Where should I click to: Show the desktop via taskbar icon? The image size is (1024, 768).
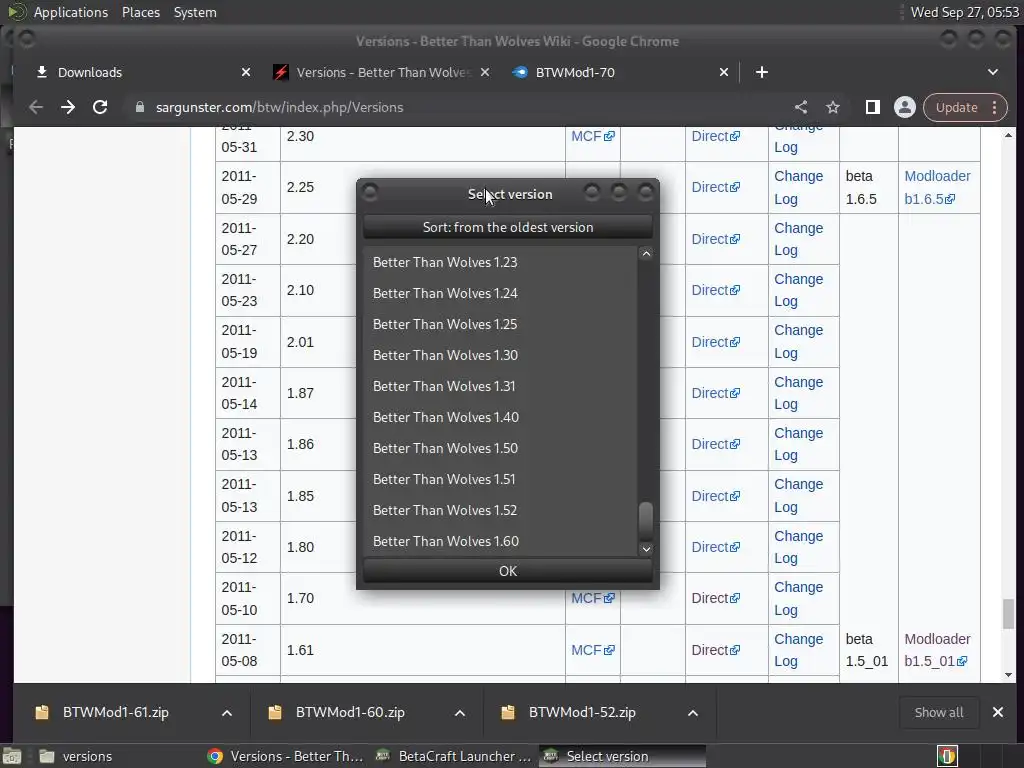[12, 756]
